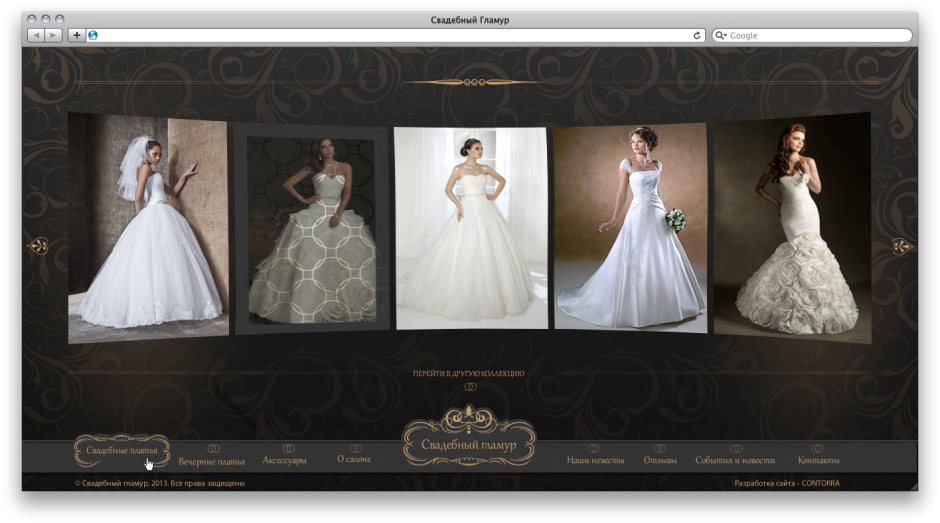The width and height of the screenshot is (940, 523).
Task: Open 'О салоне' menu item
Action: pos(354,459)
